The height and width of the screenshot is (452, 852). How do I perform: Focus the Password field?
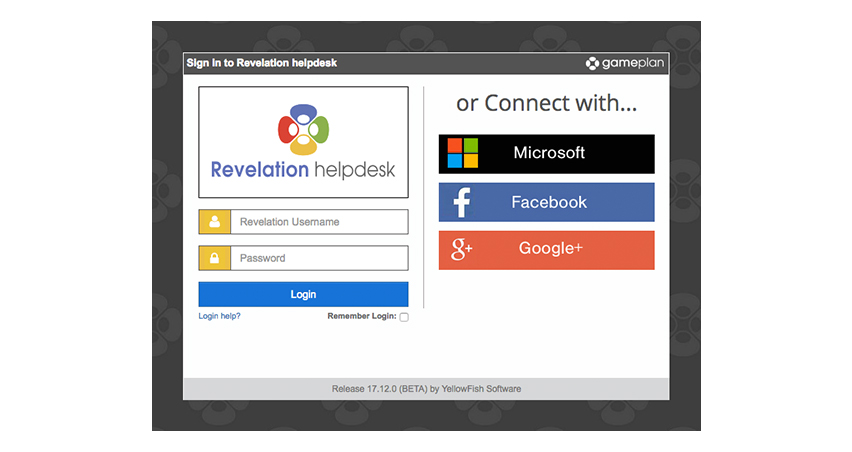[x=320, y=258]
